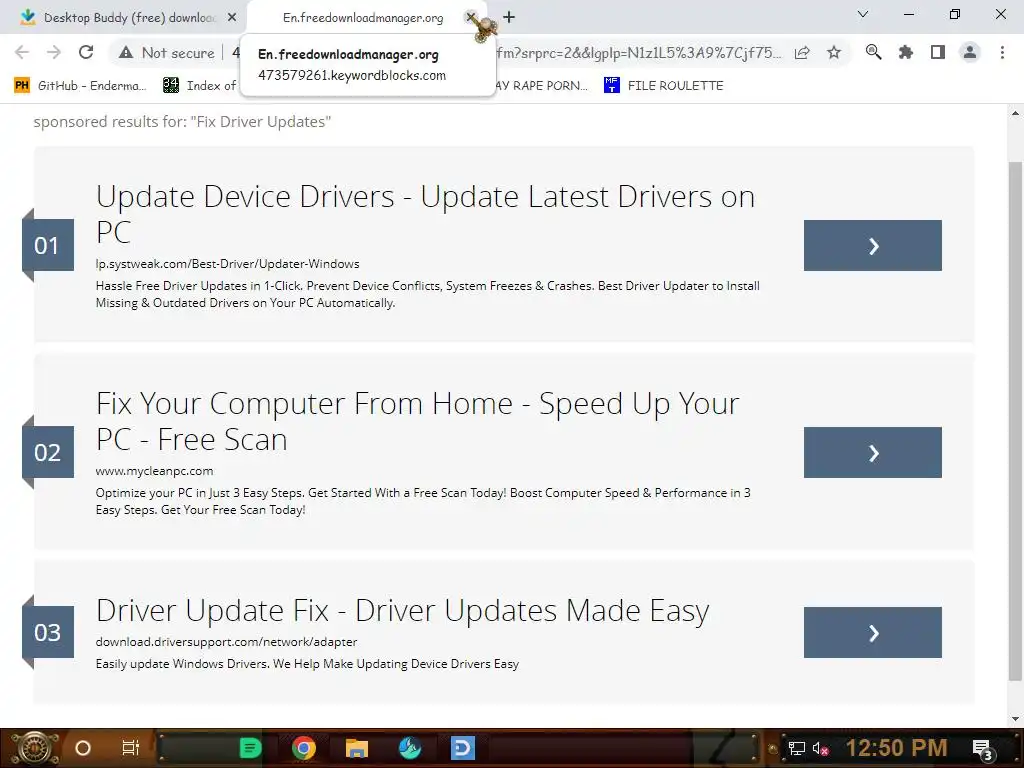Open Google Chrome from the taskbar
The image size is (1024, 768).
point(304,748)
